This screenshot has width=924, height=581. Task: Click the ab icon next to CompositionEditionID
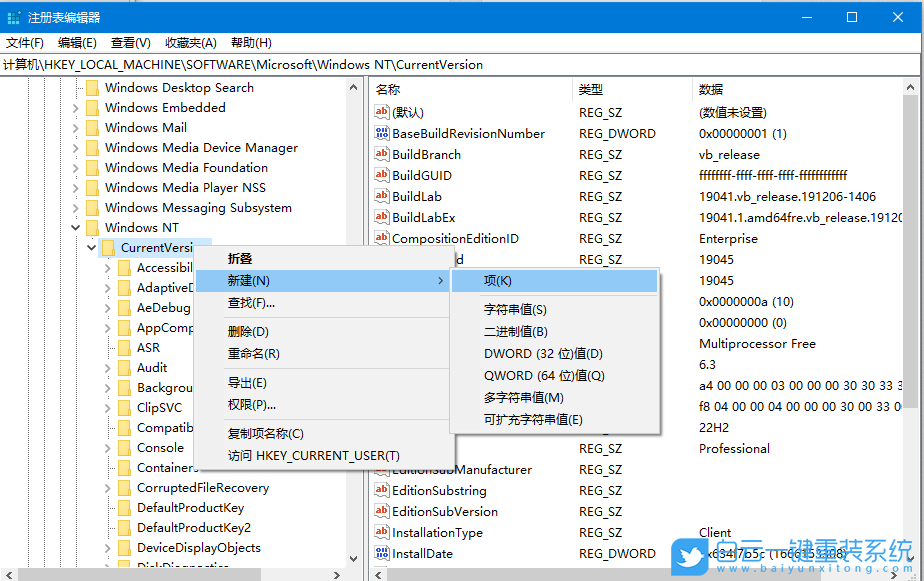coord(383,238)
